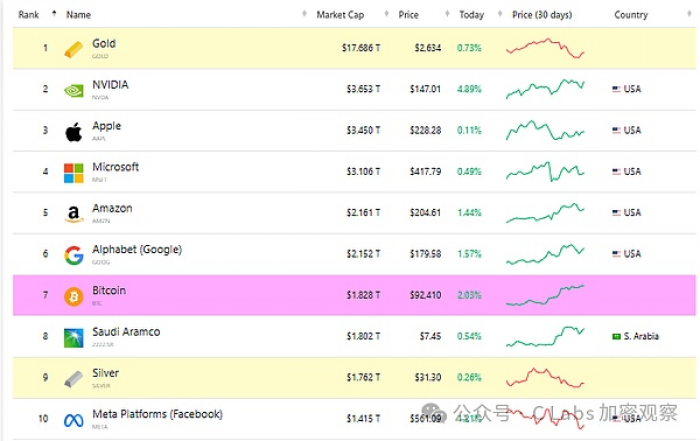Click Alphabet's 30-day price chart
This screenshot has width=700, height=441.
545,254
